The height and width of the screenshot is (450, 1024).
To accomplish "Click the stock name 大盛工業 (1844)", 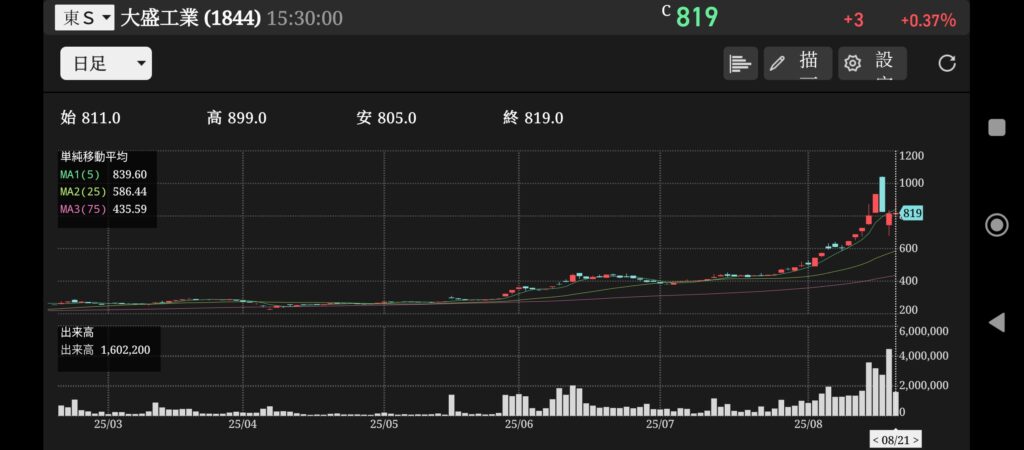I will tap(191, 18).
